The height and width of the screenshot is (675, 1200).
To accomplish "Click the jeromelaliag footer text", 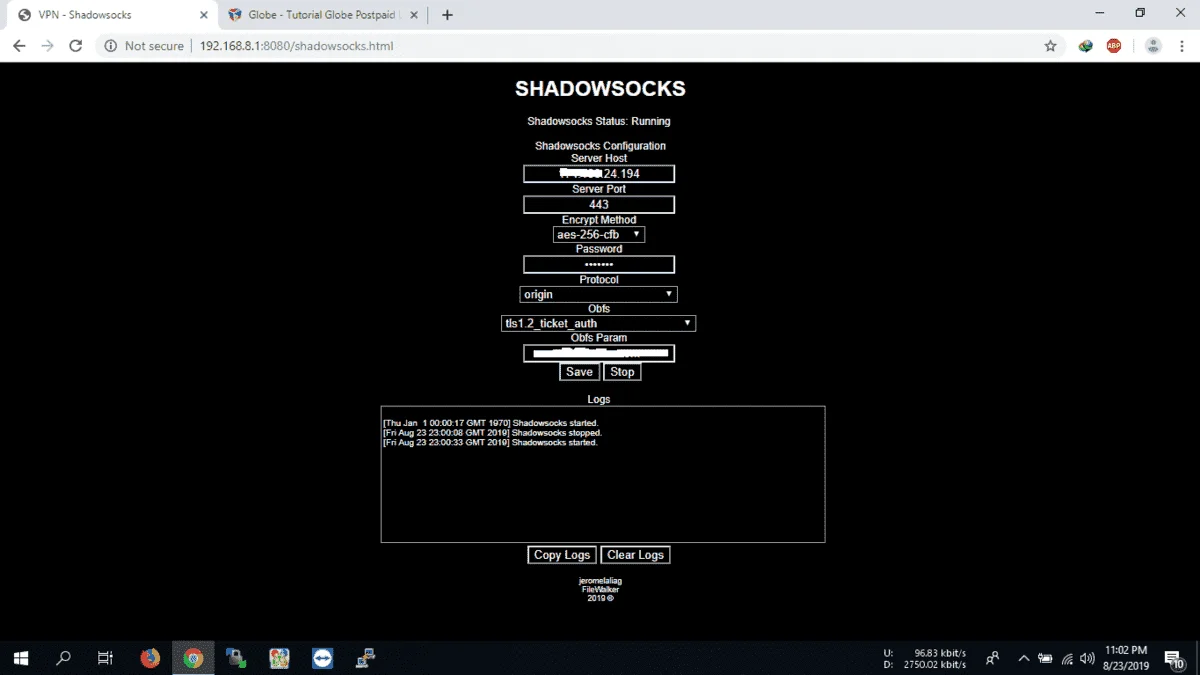I will coord(600,581).
